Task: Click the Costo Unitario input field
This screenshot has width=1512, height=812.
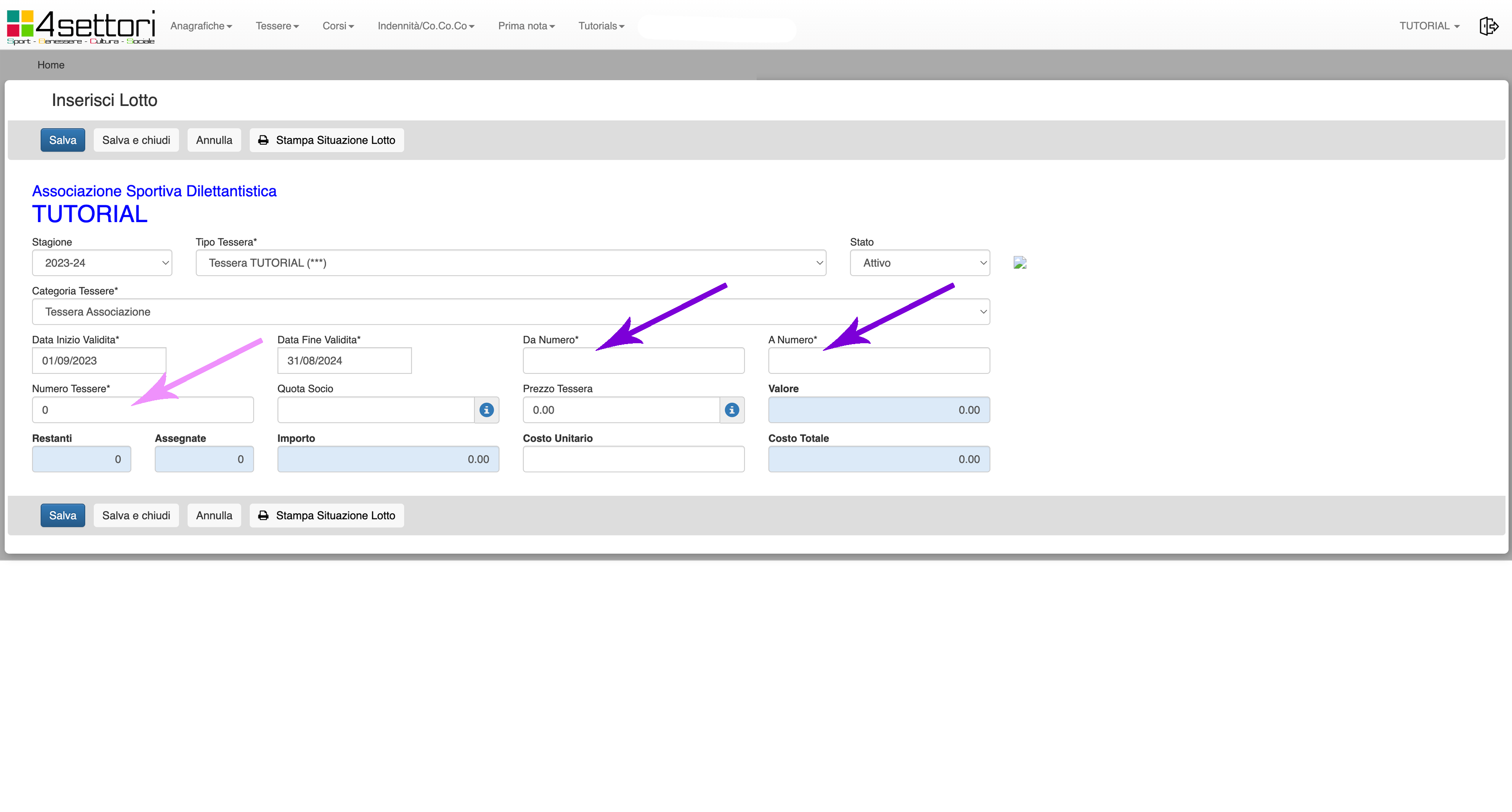Action: pos(633,459)
